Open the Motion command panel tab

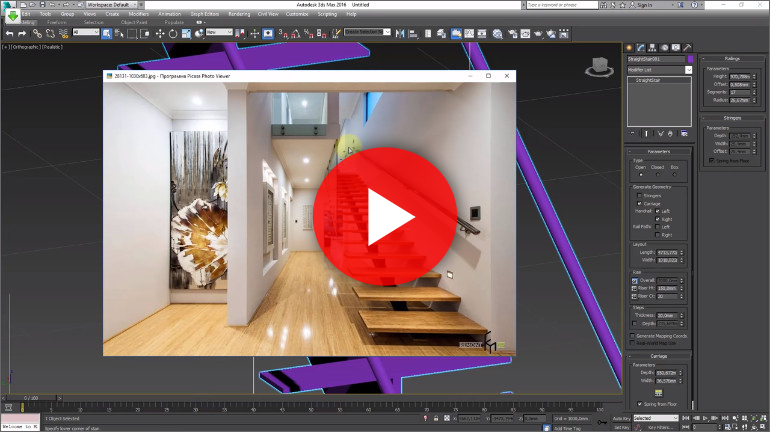point(664,48)
